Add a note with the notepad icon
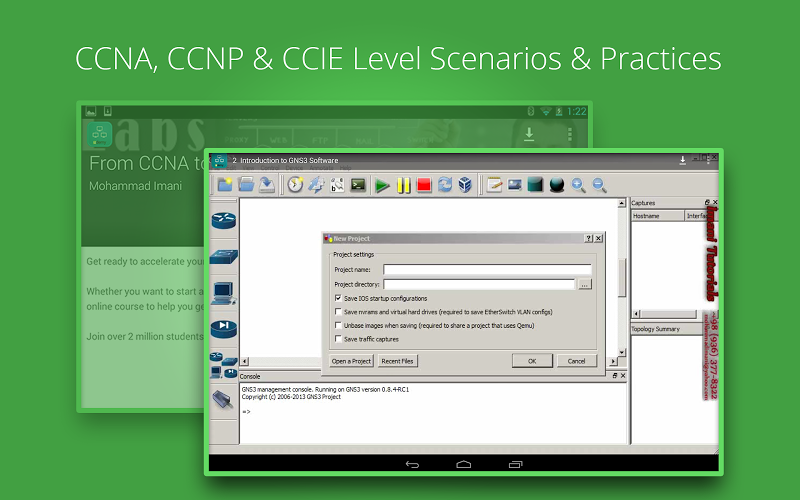Screen dimensions: 800x500 tap(494, 184)
